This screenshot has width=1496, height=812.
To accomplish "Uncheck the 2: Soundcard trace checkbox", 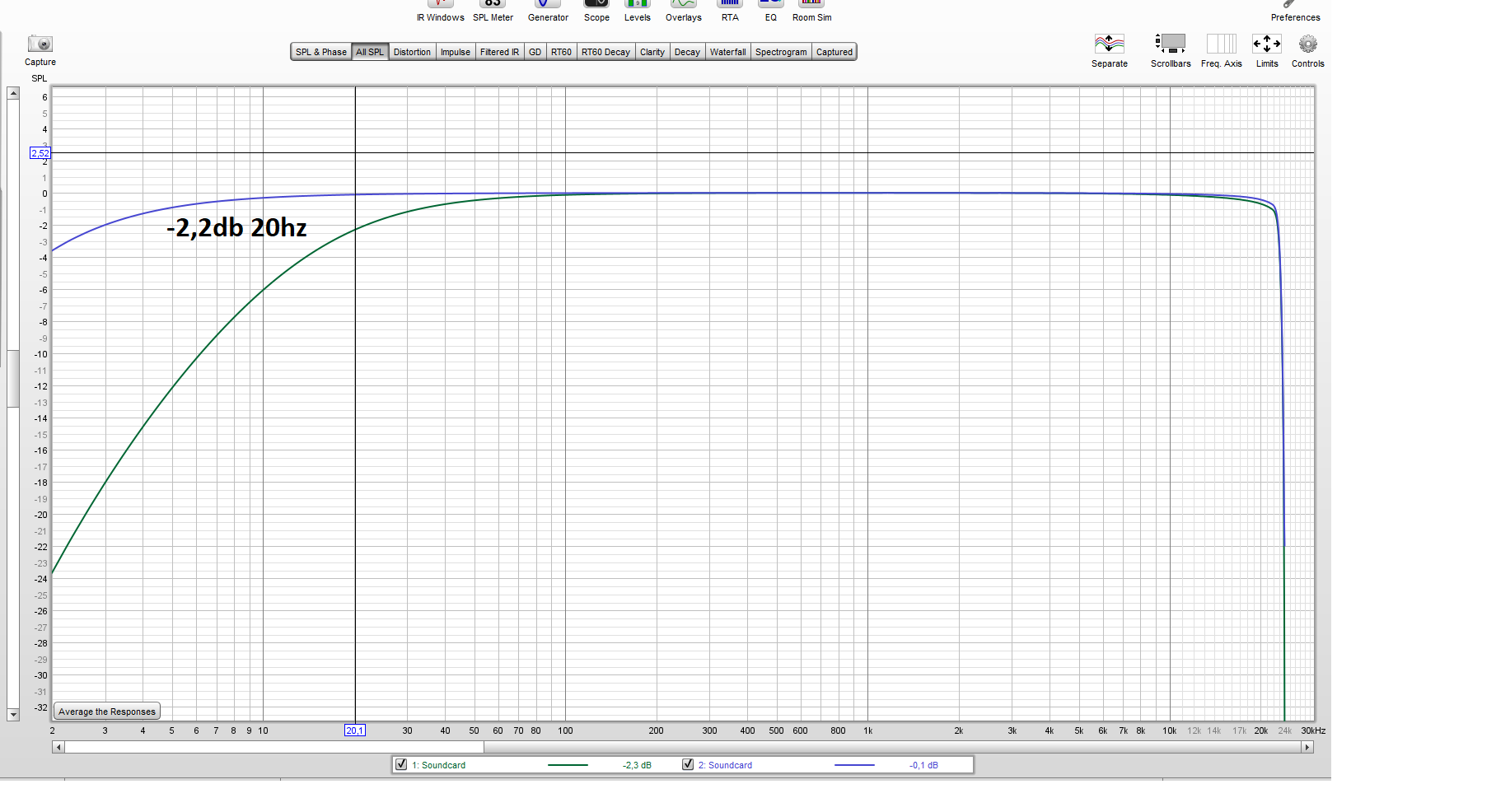I will point(688,764).
